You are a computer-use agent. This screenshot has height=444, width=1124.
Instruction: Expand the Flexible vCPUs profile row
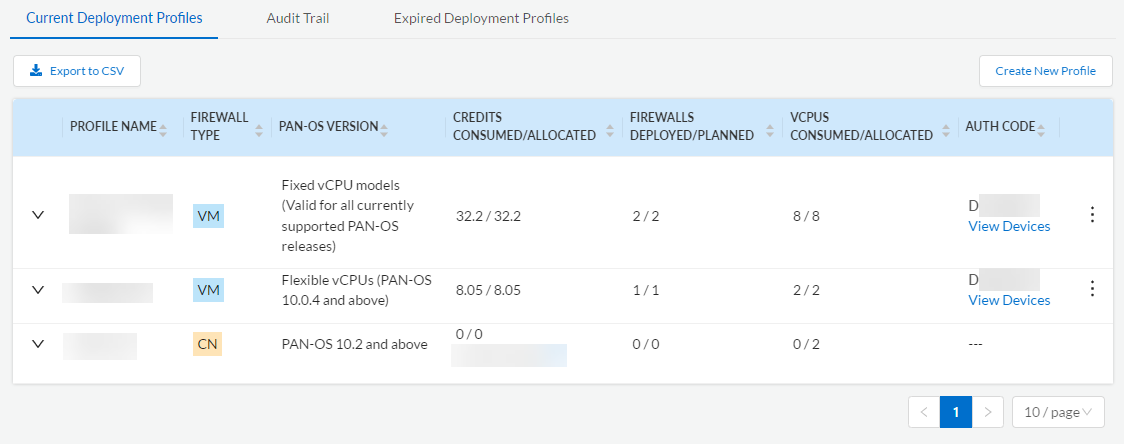[38, 290]
